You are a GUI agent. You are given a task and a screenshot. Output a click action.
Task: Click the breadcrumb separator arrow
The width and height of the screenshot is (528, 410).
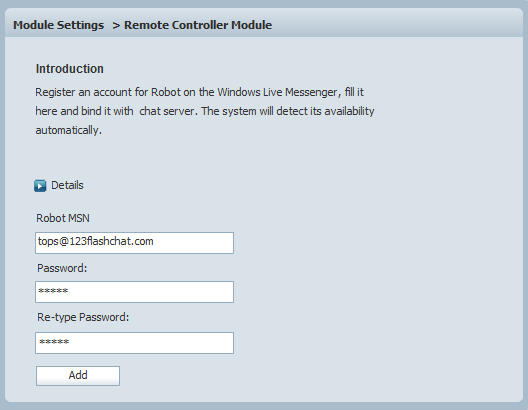tap(116, 25)
